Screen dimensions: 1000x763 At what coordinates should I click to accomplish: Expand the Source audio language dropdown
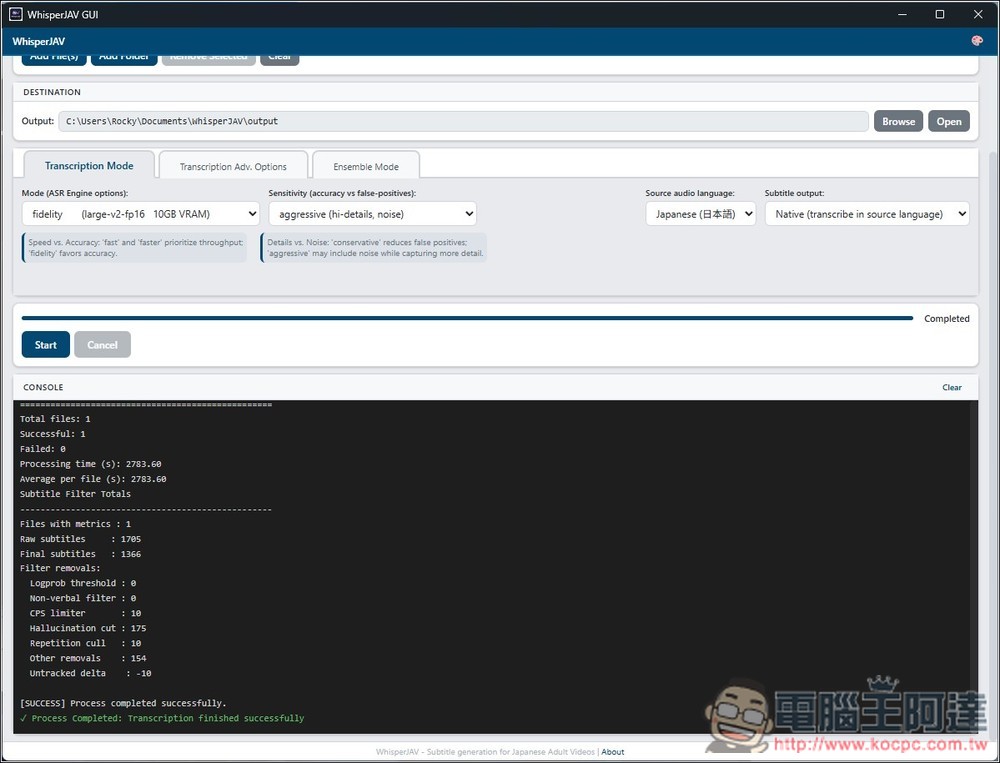click(x=700, y=214)
